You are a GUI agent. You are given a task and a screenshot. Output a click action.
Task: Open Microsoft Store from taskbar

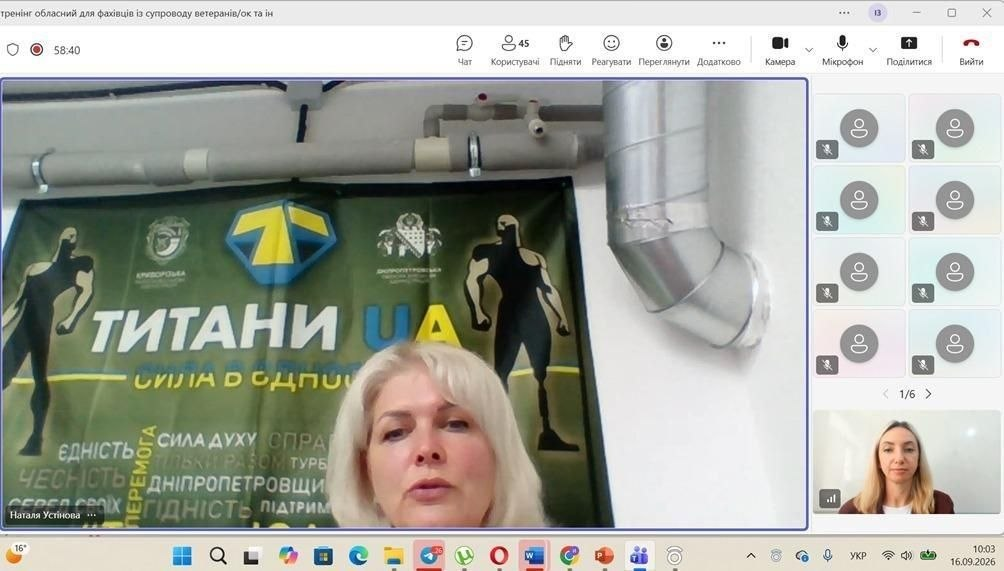point(323,556)
